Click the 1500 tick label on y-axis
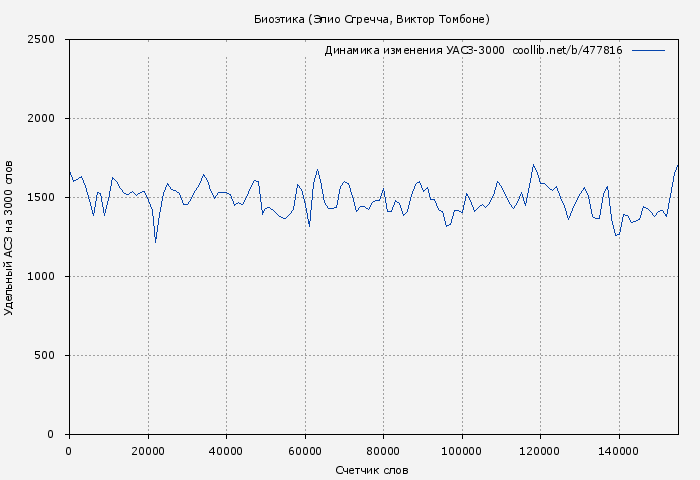This screenshot has height=480, width=700. [x=48, y=198]
